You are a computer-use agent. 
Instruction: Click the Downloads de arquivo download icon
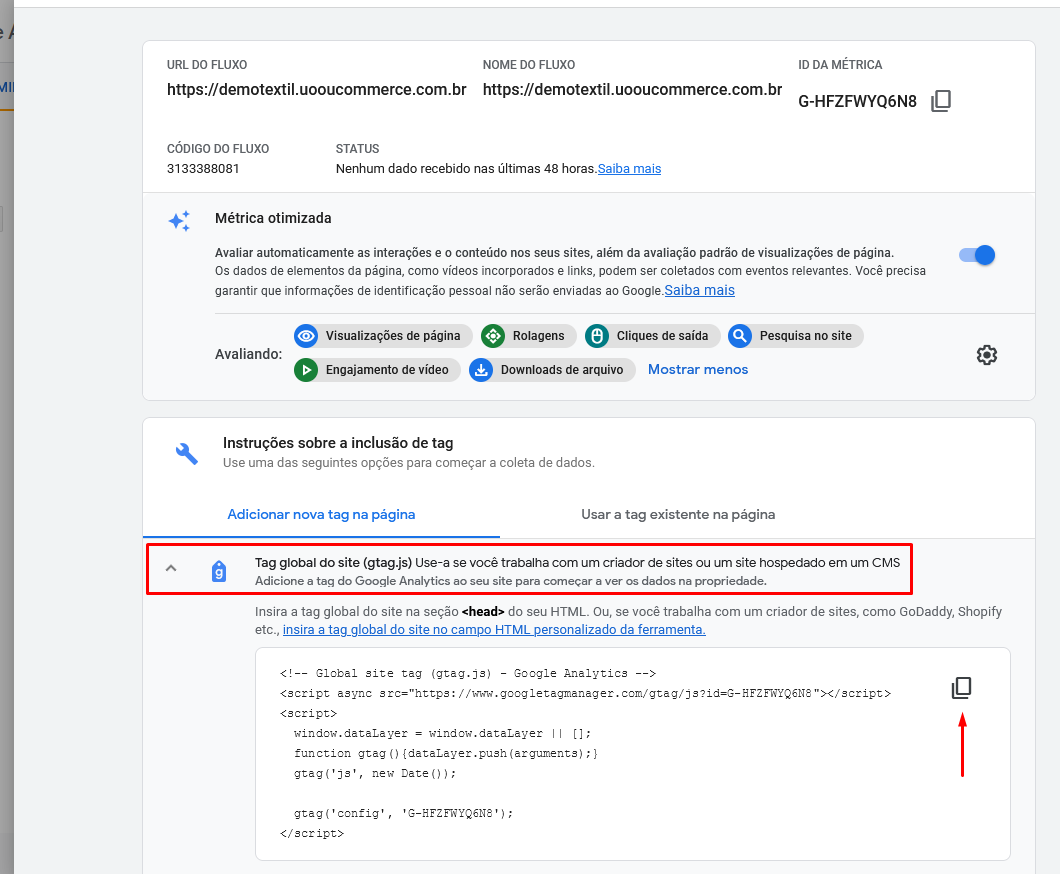(x=481, y=370)
